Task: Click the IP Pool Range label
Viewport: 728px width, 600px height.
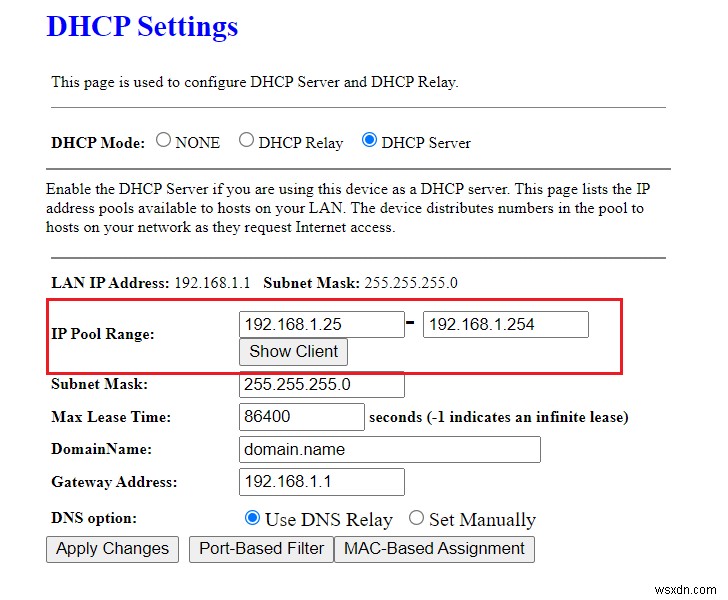Action: (103, 334)
